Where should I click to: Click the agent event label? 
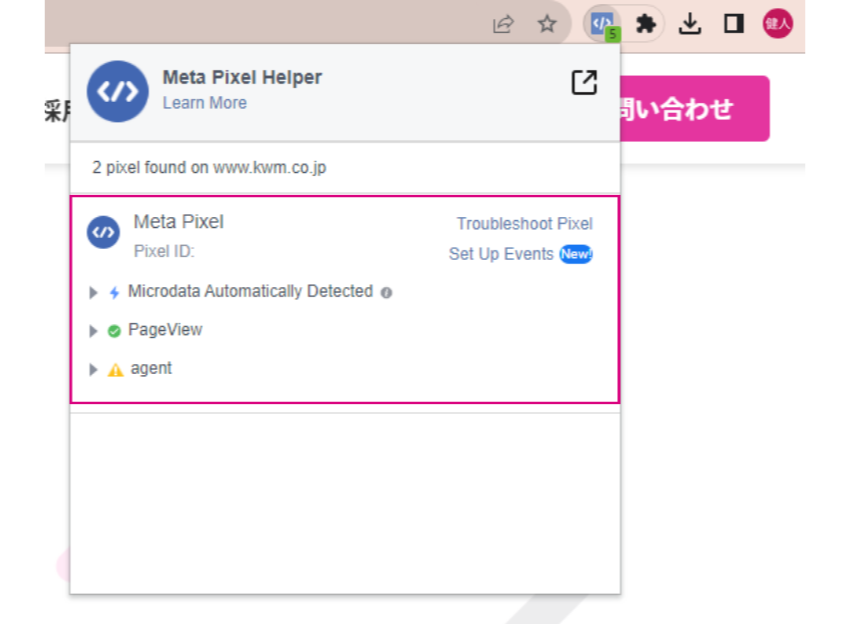click(x=151, y=369)
